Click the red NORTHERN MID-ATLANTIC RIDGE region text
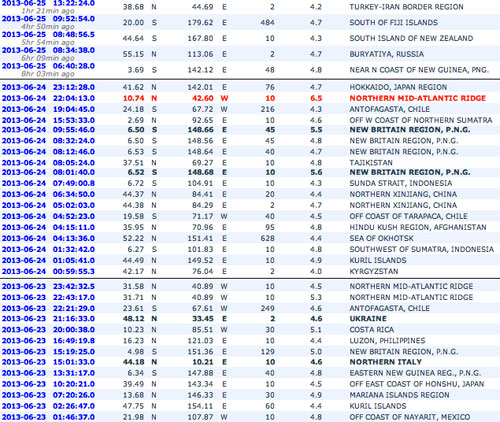500x422 pixels. [418, 98]
